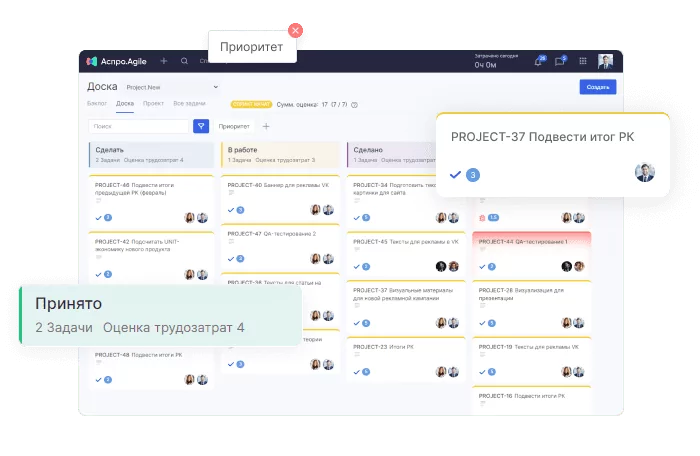Toggle the checkmark on PROJECT-37 popup card
Screen dimensions: 700x456
coord(455,174)
